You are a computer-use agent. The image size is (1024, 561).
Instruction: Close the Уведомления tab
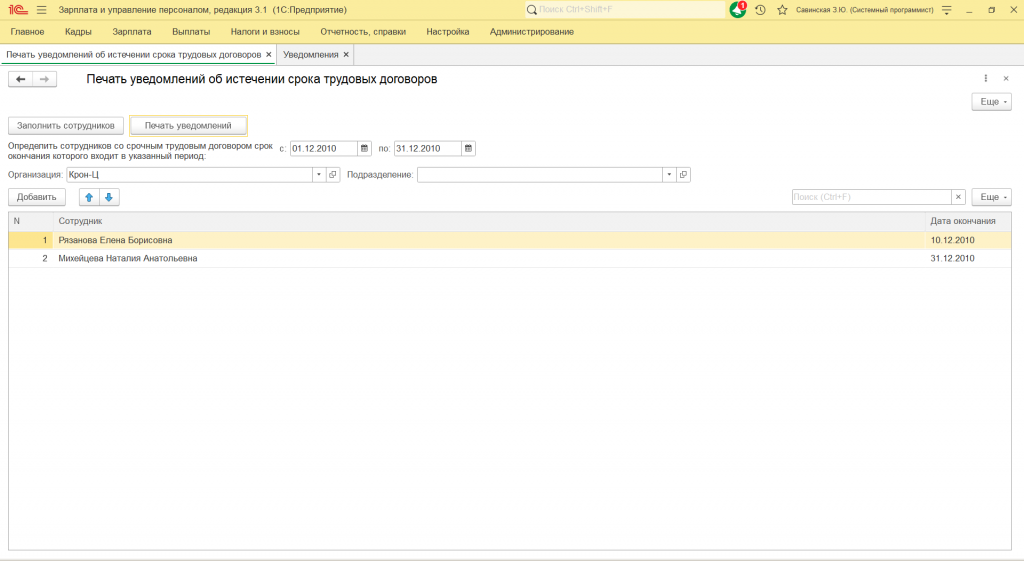coord(346,55)
